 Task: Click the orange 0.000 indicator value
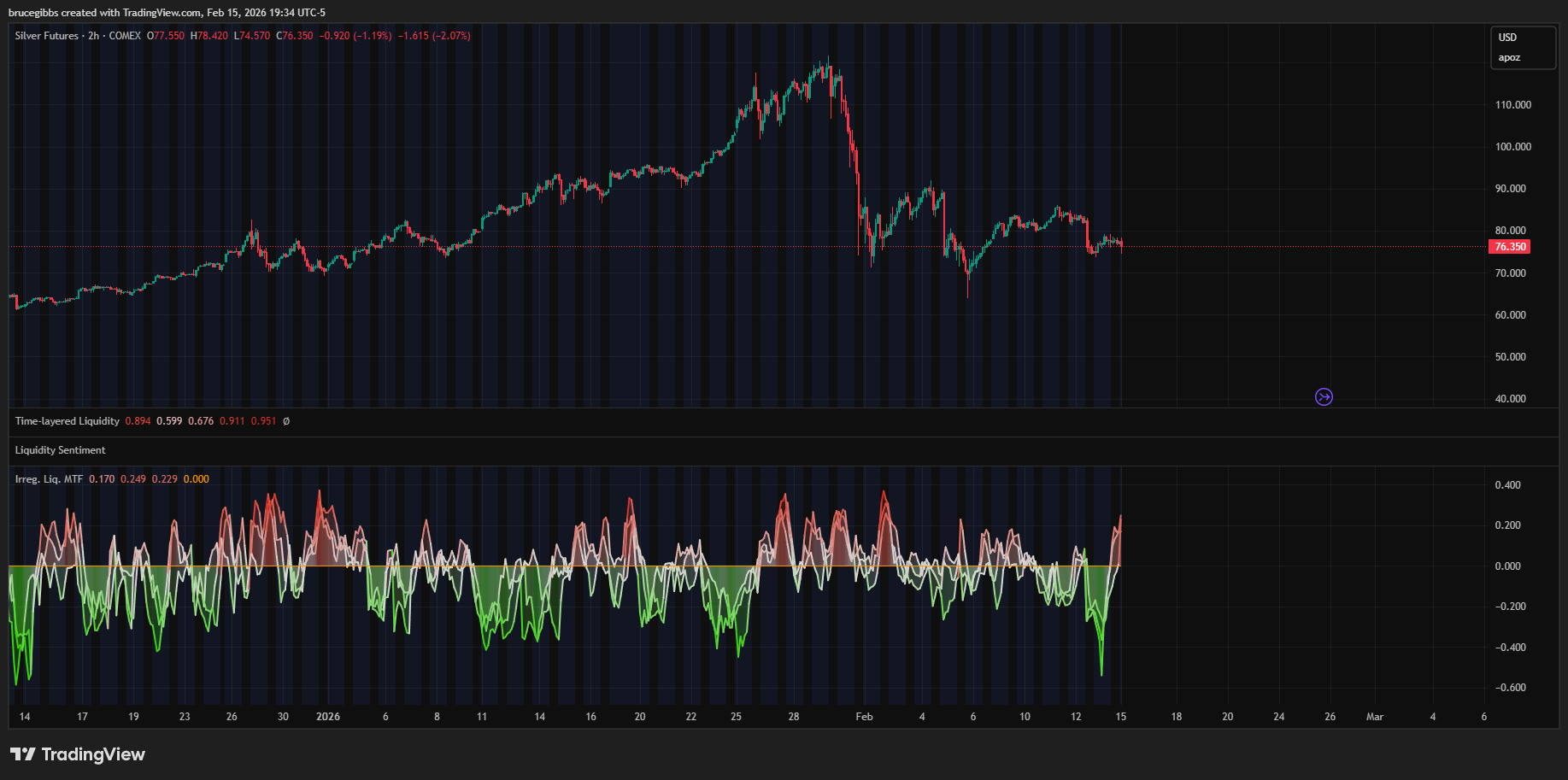[x=197, y=479]
